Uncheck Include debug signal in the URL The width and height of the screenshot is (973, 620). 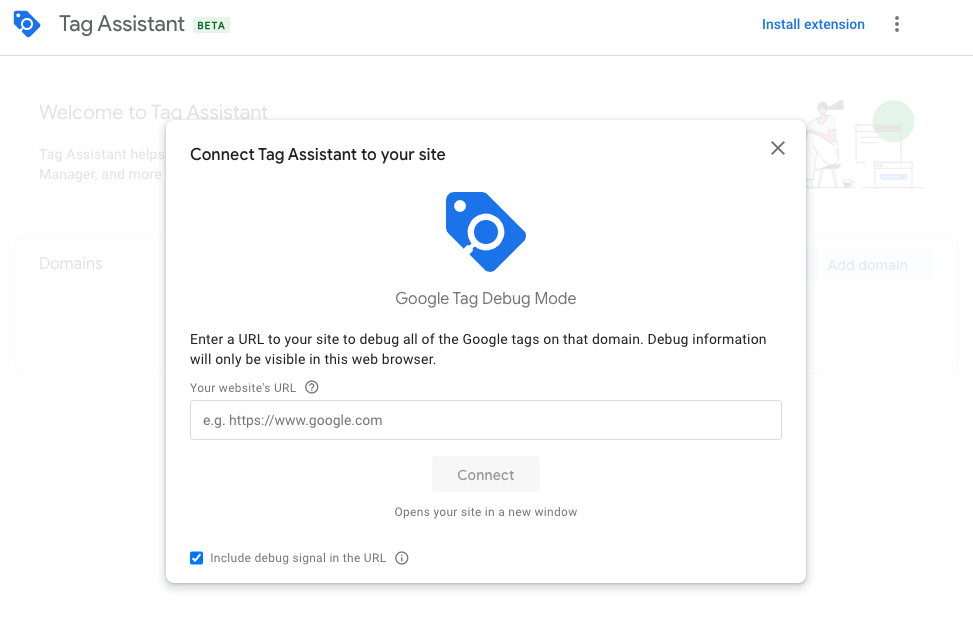(197, 558)
